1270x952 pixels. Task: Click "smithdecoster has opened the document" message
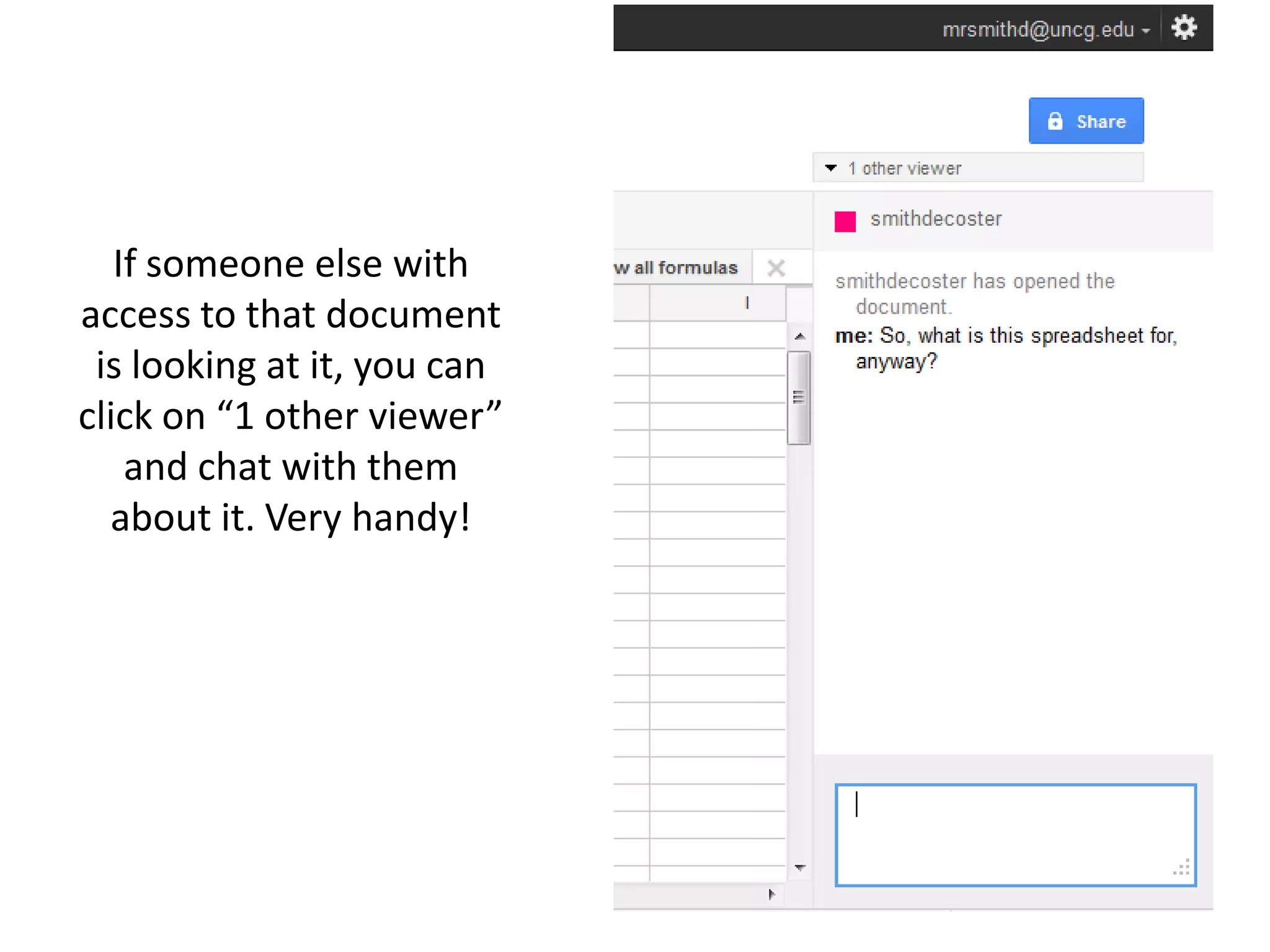(x=975, y=294)
